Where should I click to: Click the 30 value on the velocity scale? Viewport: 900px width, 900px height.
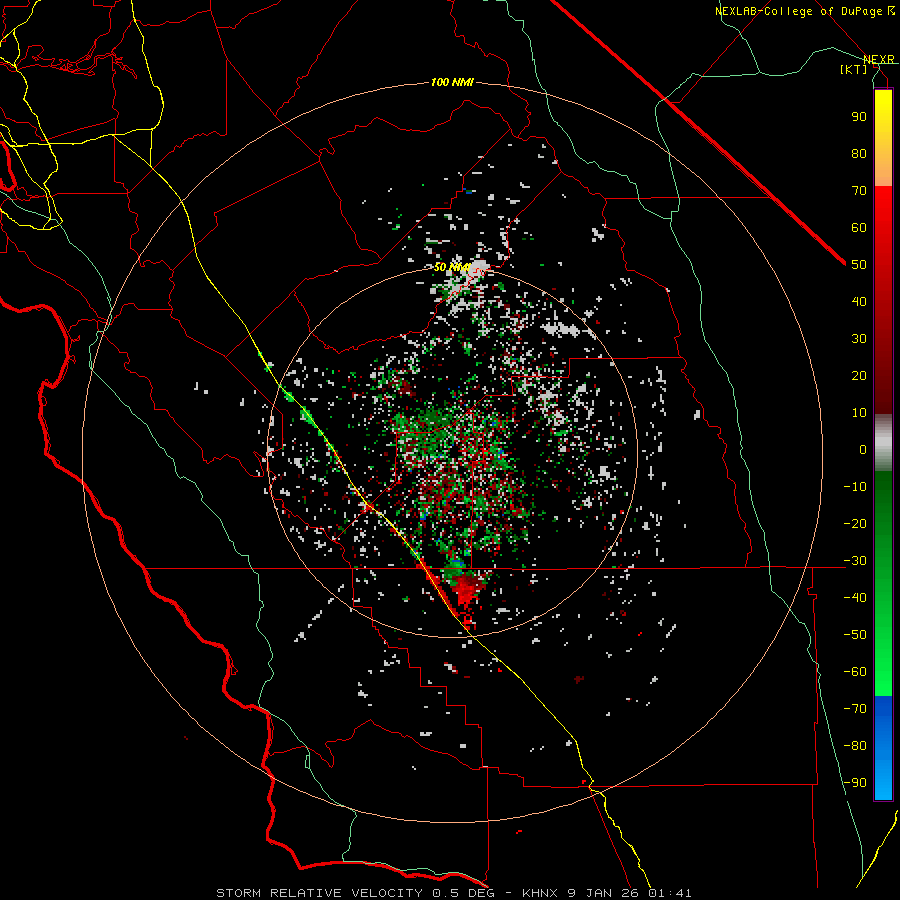point(859,339)
